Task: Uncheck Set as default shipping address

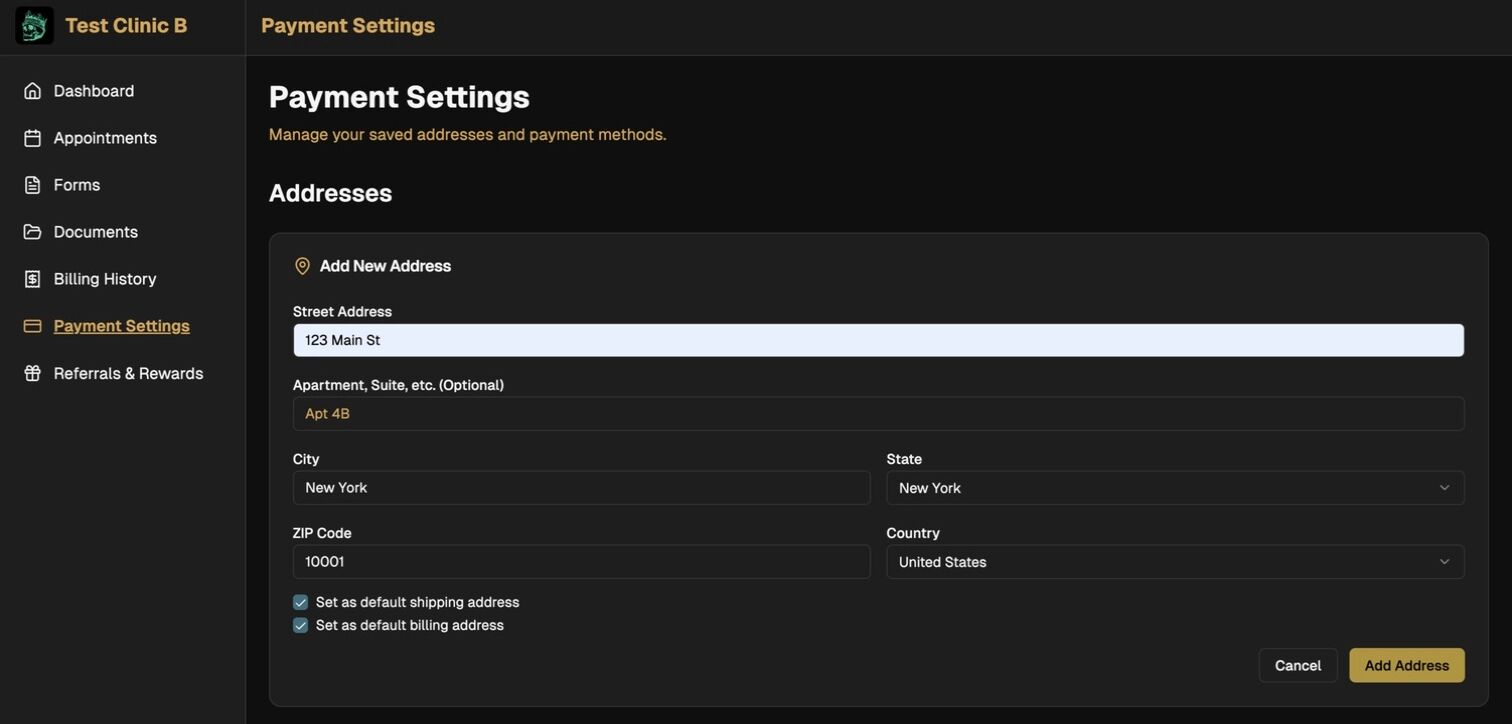Action: coord(300,602)
